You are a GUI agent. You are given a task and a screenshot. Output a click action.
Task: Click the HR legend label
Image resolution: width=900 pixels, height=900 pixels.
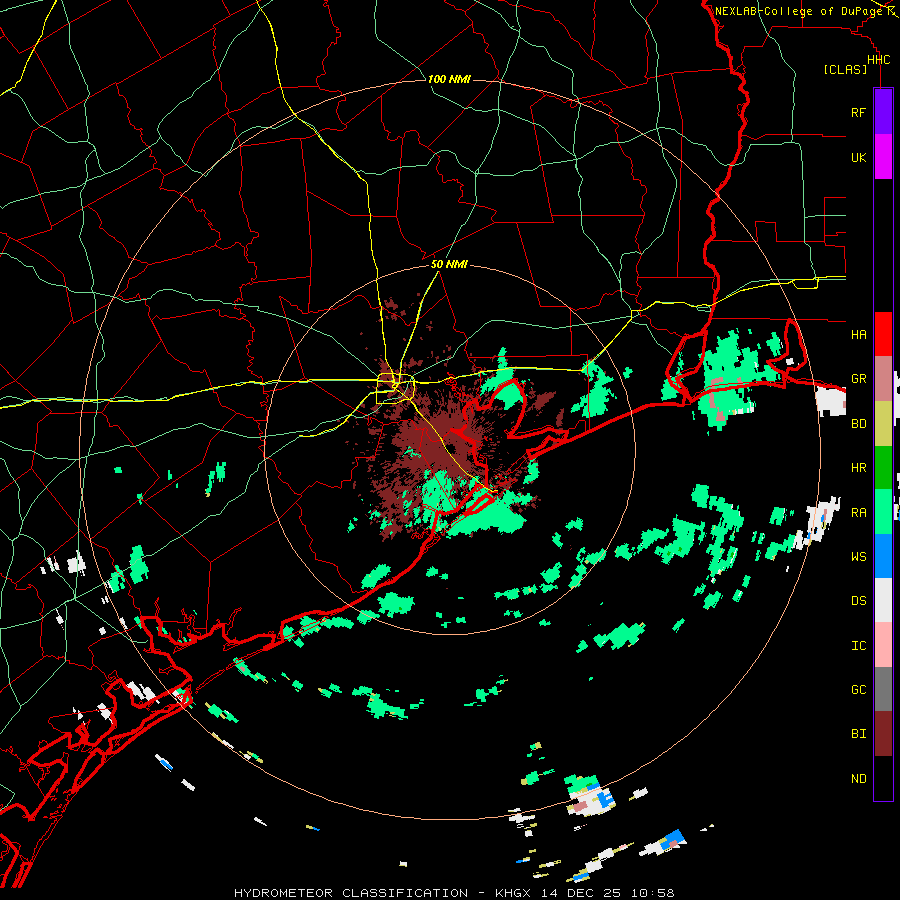tap(858, 468)
